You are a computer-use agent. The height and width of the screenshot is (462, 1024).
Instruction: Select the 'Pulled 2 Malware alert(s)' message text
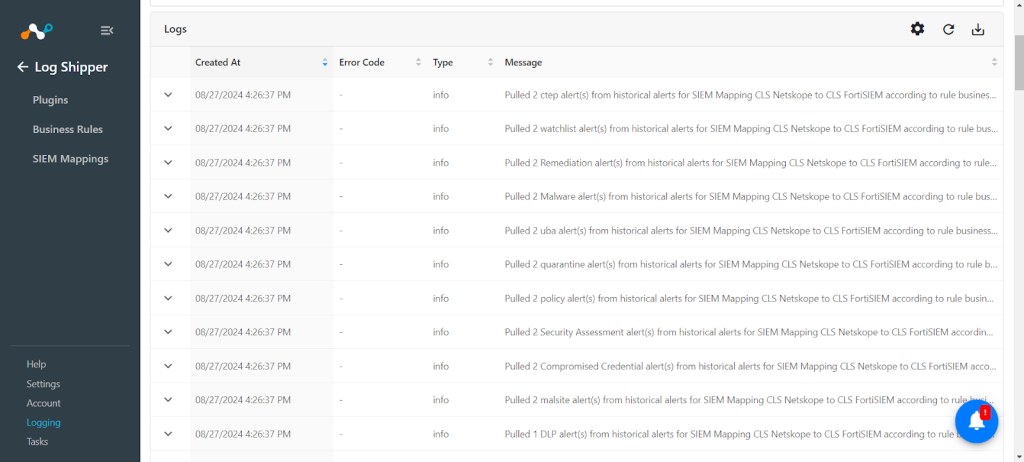751,196
